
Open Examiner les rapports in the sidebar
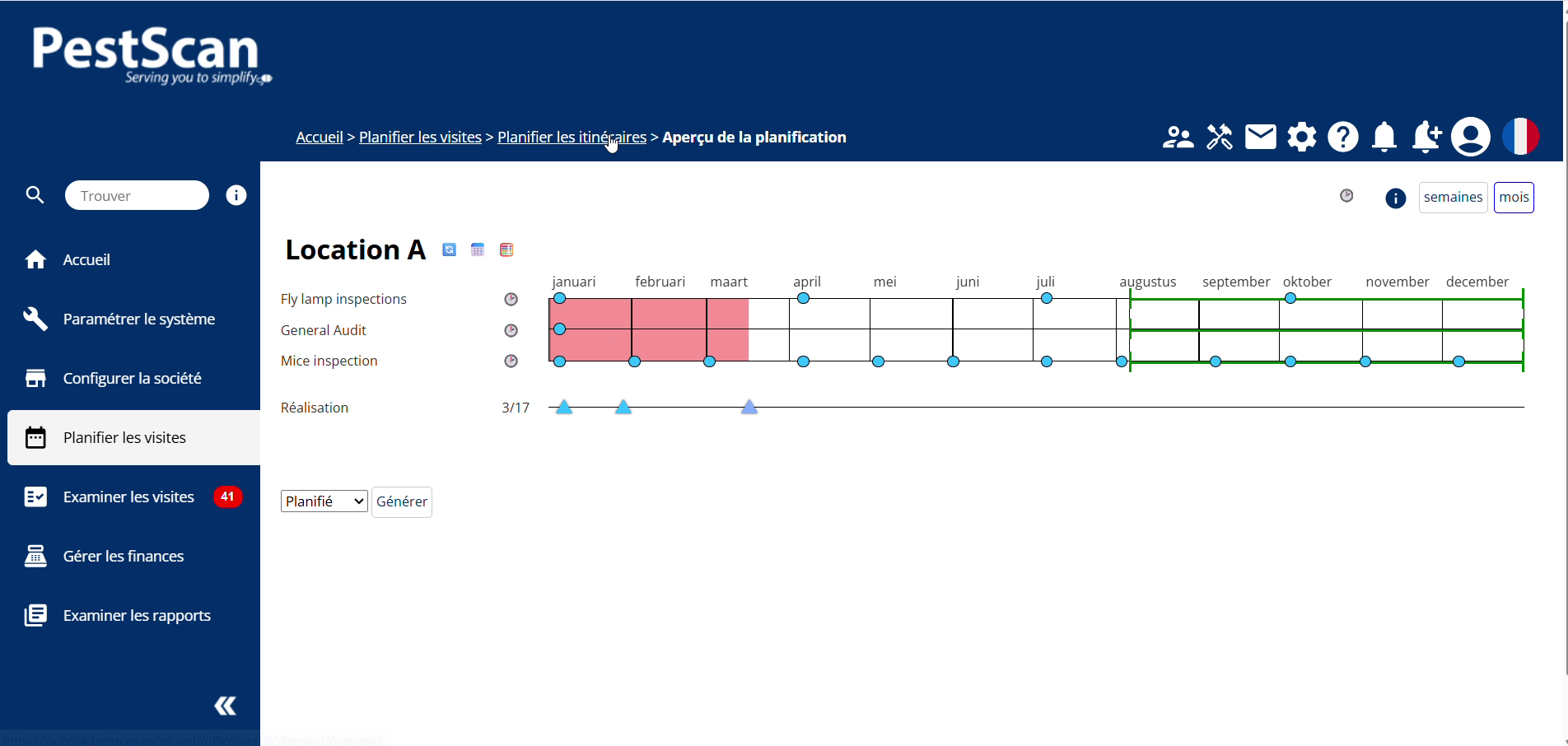[x=134, y=615]
